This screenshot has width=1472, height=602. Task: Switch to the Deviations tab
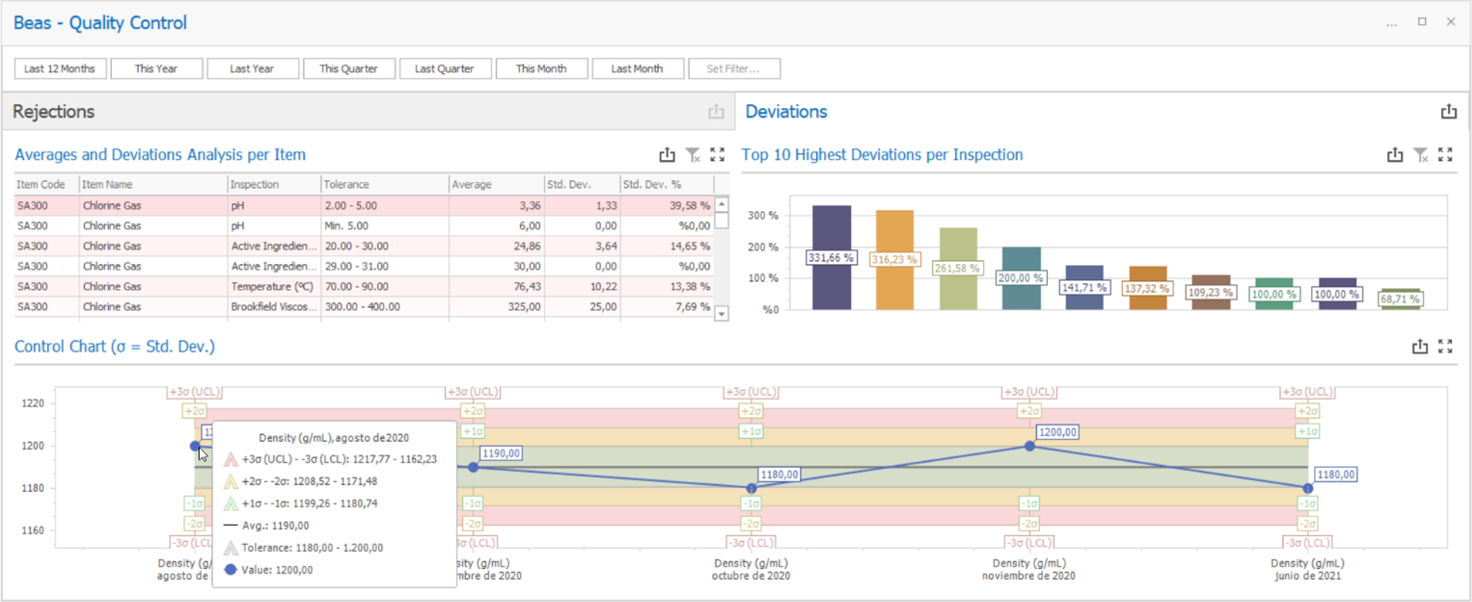[786, 112]
